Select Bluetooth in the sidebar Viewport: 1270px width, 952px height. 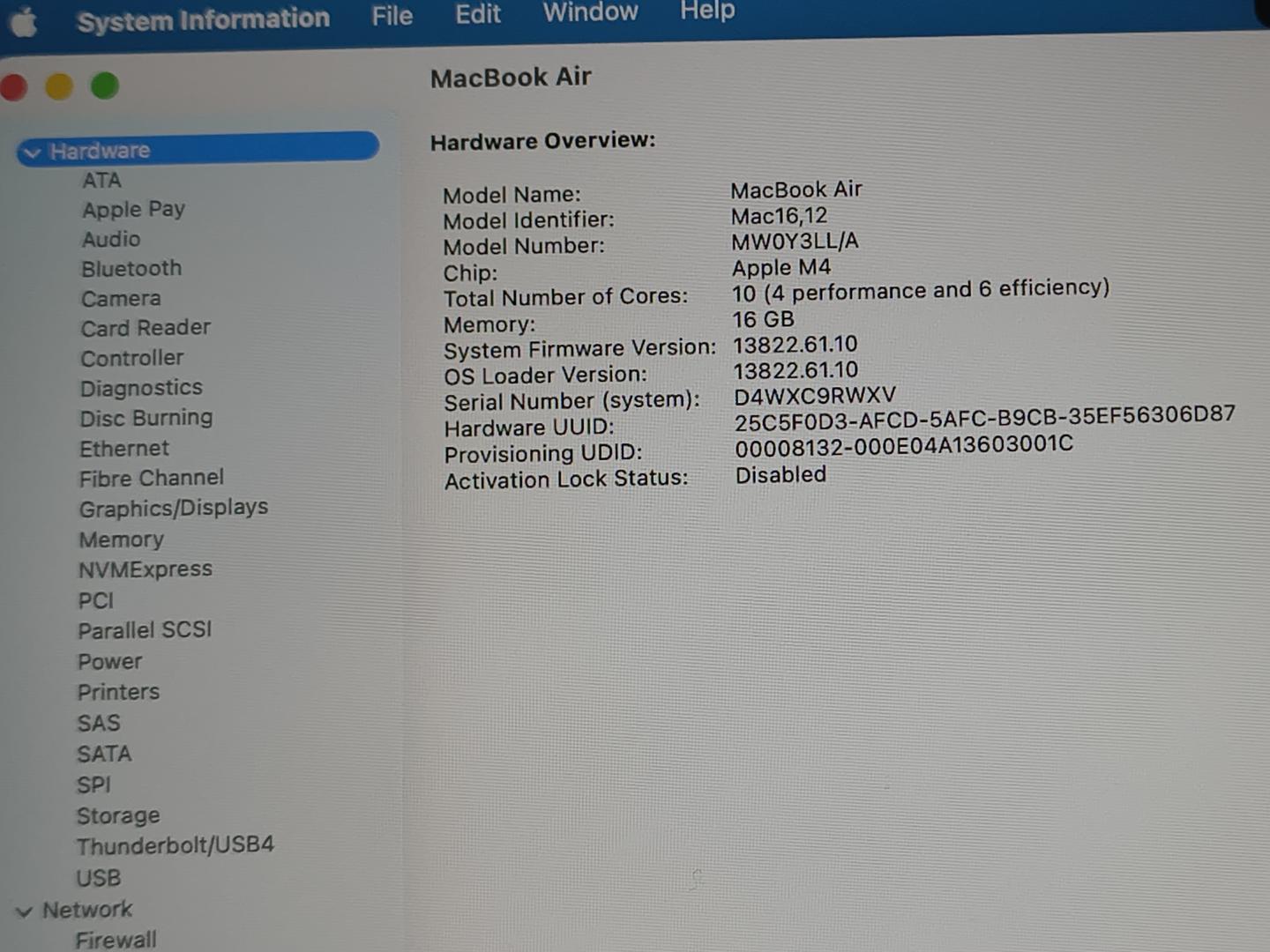(x=131, y=269)
